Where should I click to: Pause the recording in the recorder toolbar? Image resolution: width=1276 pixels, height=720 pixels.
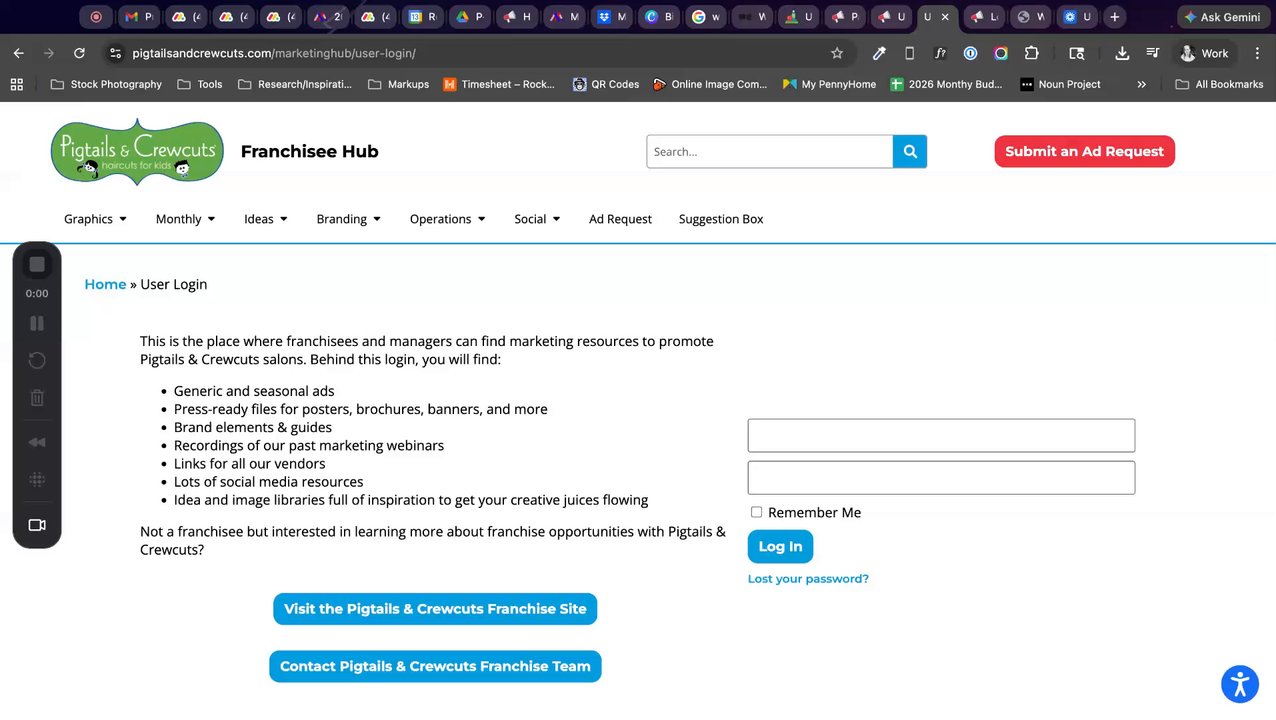tap(37, 323)
